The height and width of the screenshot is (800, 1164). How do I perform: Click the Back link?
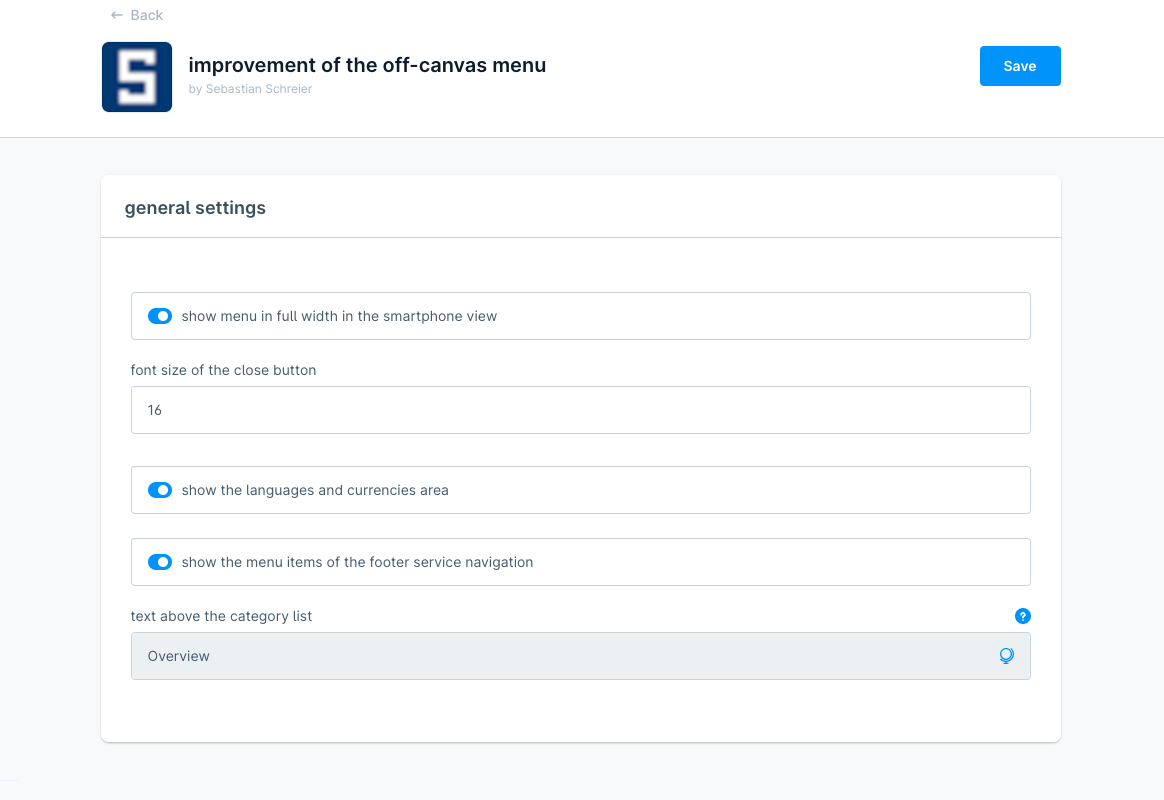point(146,15)
